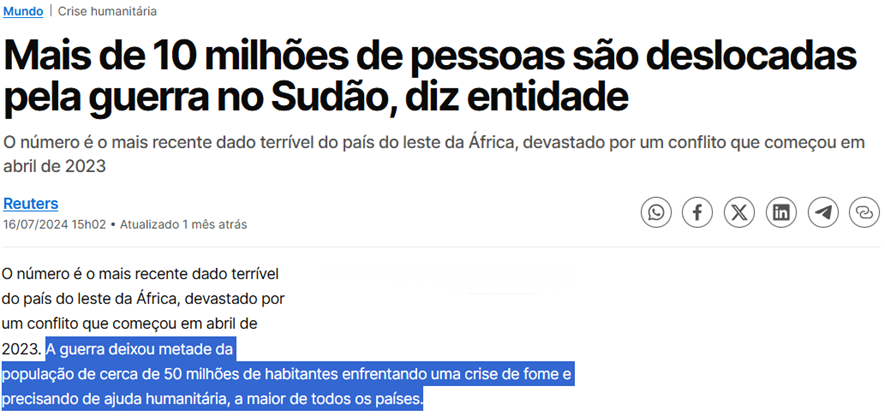Click the publication date 16/07/2024 15h02
Image resolution: width=885 pixels, height=416 pixels.
click(x=54, y=224)
